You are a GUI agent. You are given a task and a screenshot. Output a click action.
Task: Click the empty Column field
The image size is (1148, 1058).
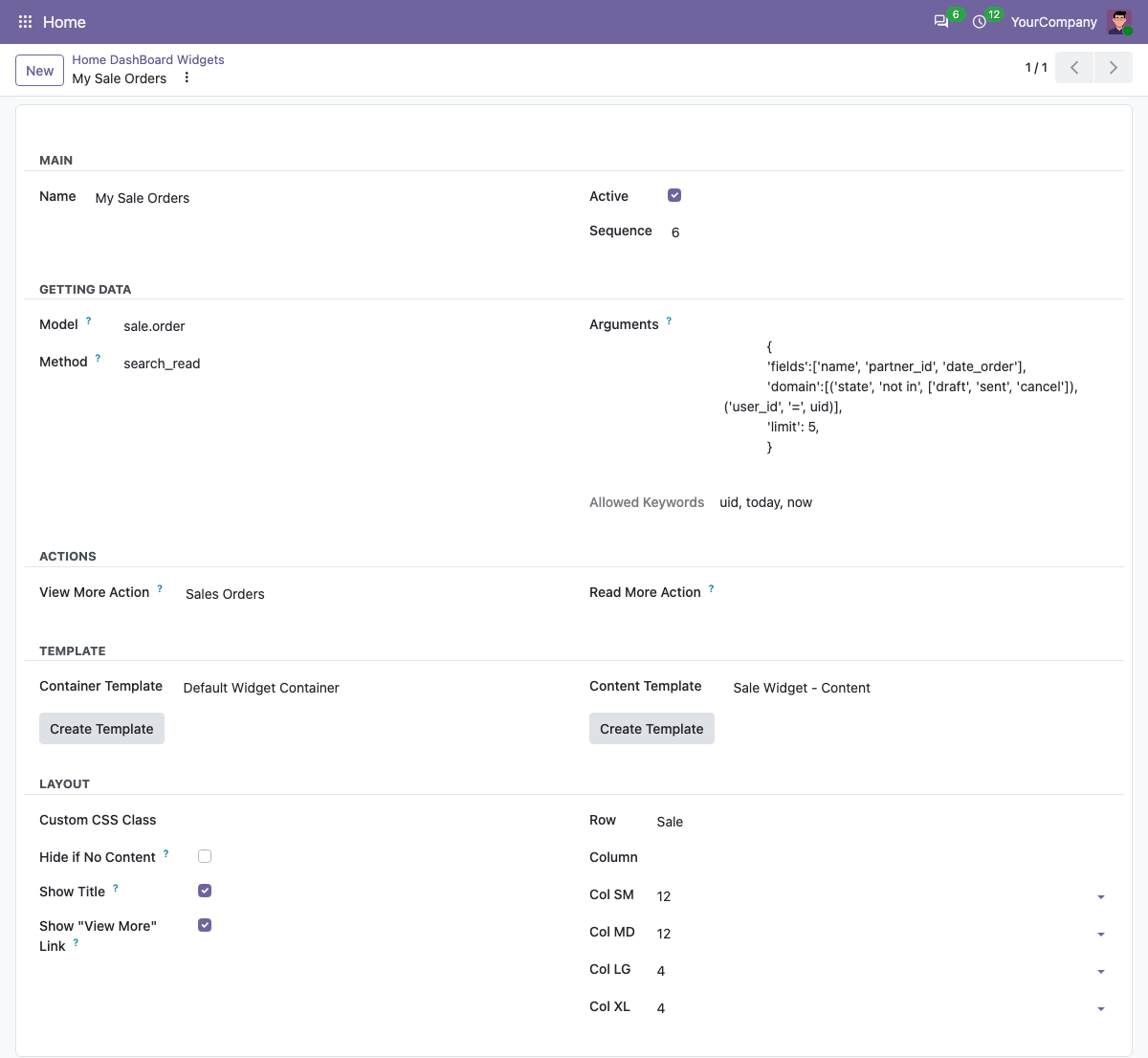click(881, 858)
